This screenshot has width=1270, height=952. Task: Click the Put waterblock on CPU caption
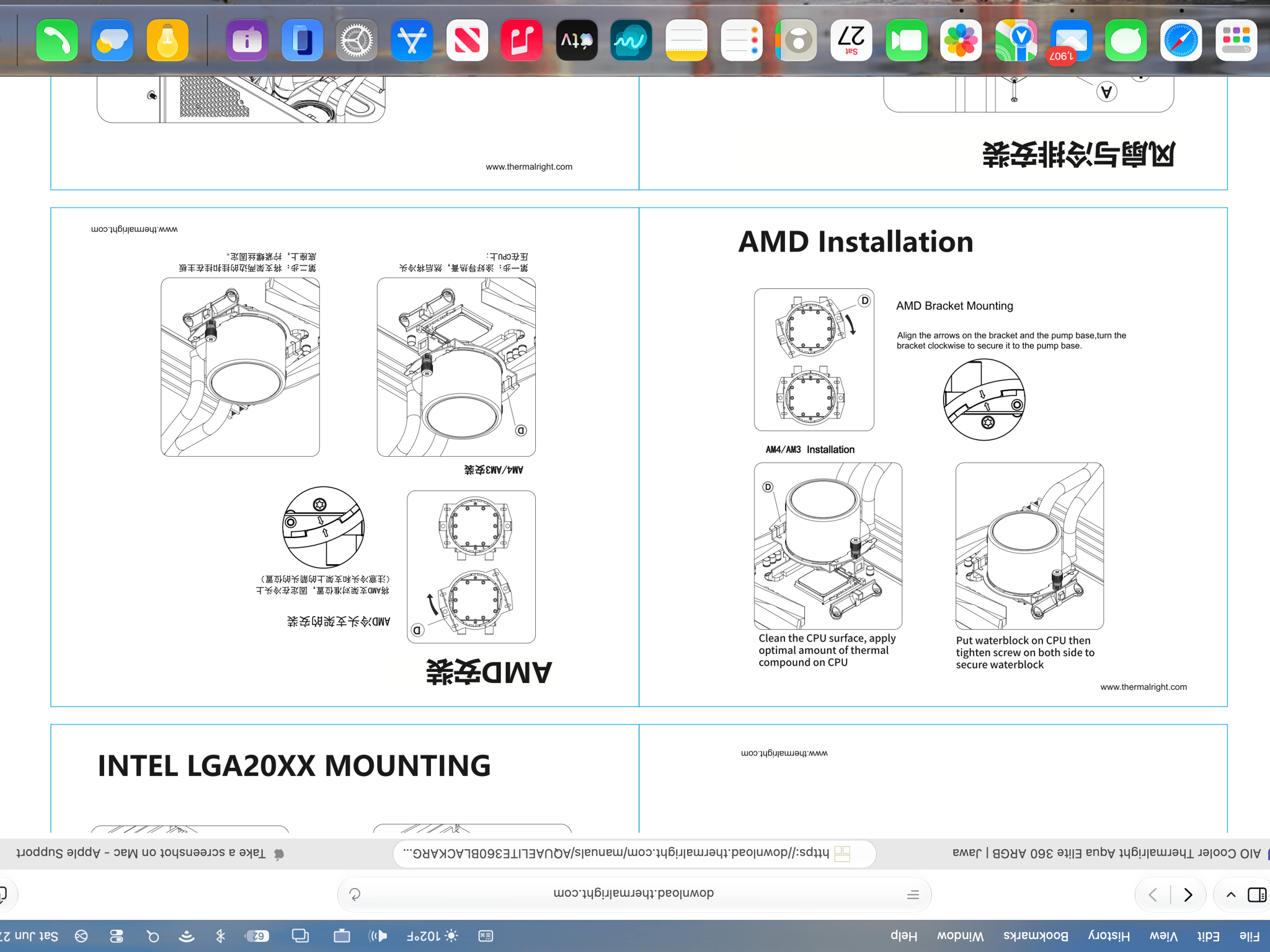[1025, 653]
